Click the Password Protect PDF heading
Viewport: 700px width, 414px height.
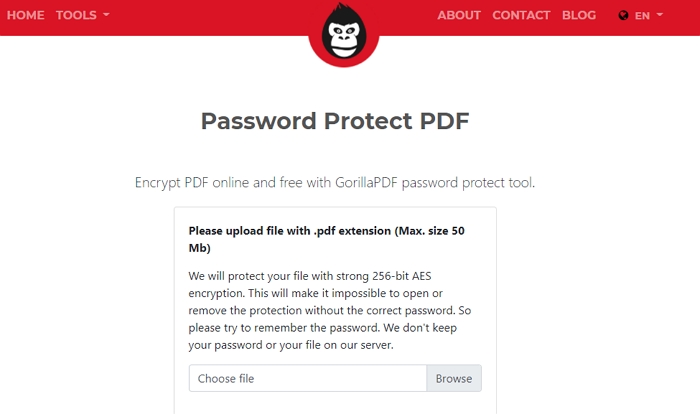335,121
